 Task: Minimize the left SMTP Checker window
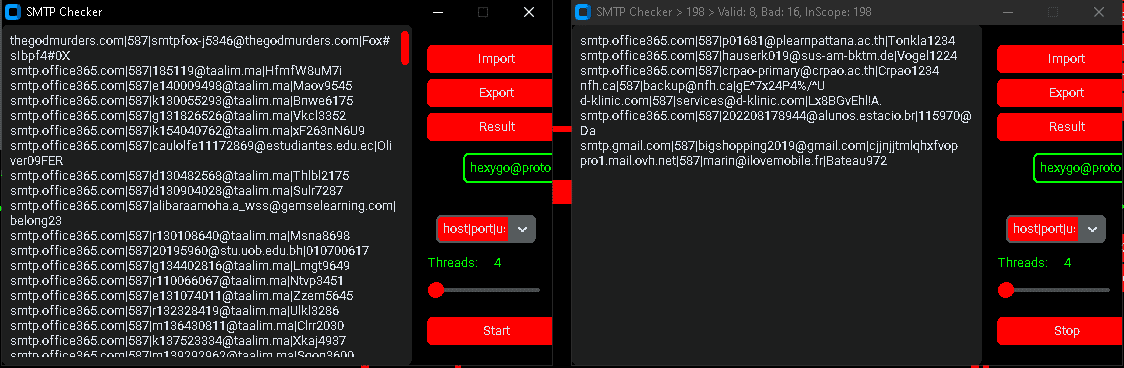438,12
